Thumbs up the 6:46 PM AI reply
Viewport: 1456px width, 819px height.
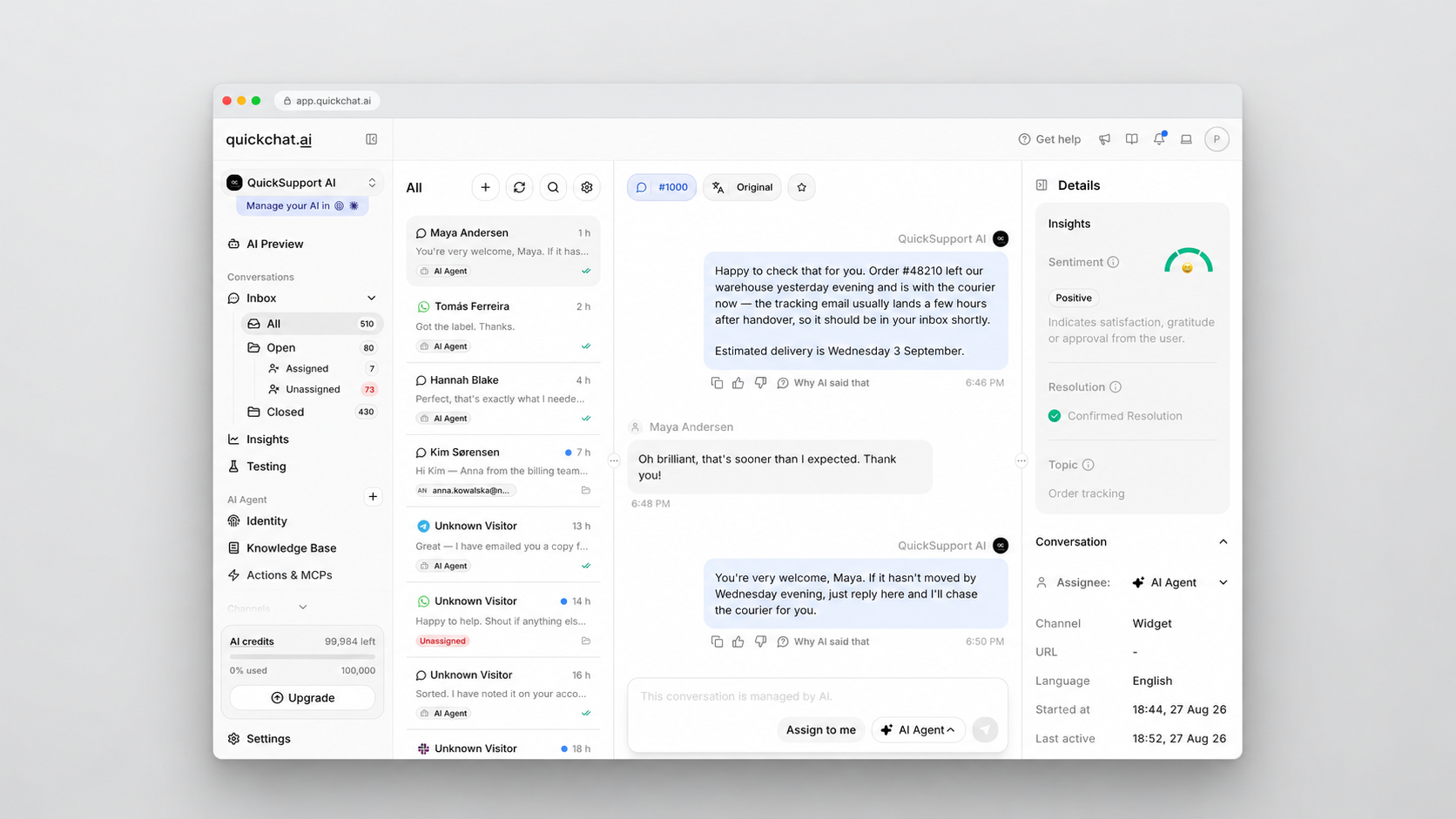[x=738, y=383]
